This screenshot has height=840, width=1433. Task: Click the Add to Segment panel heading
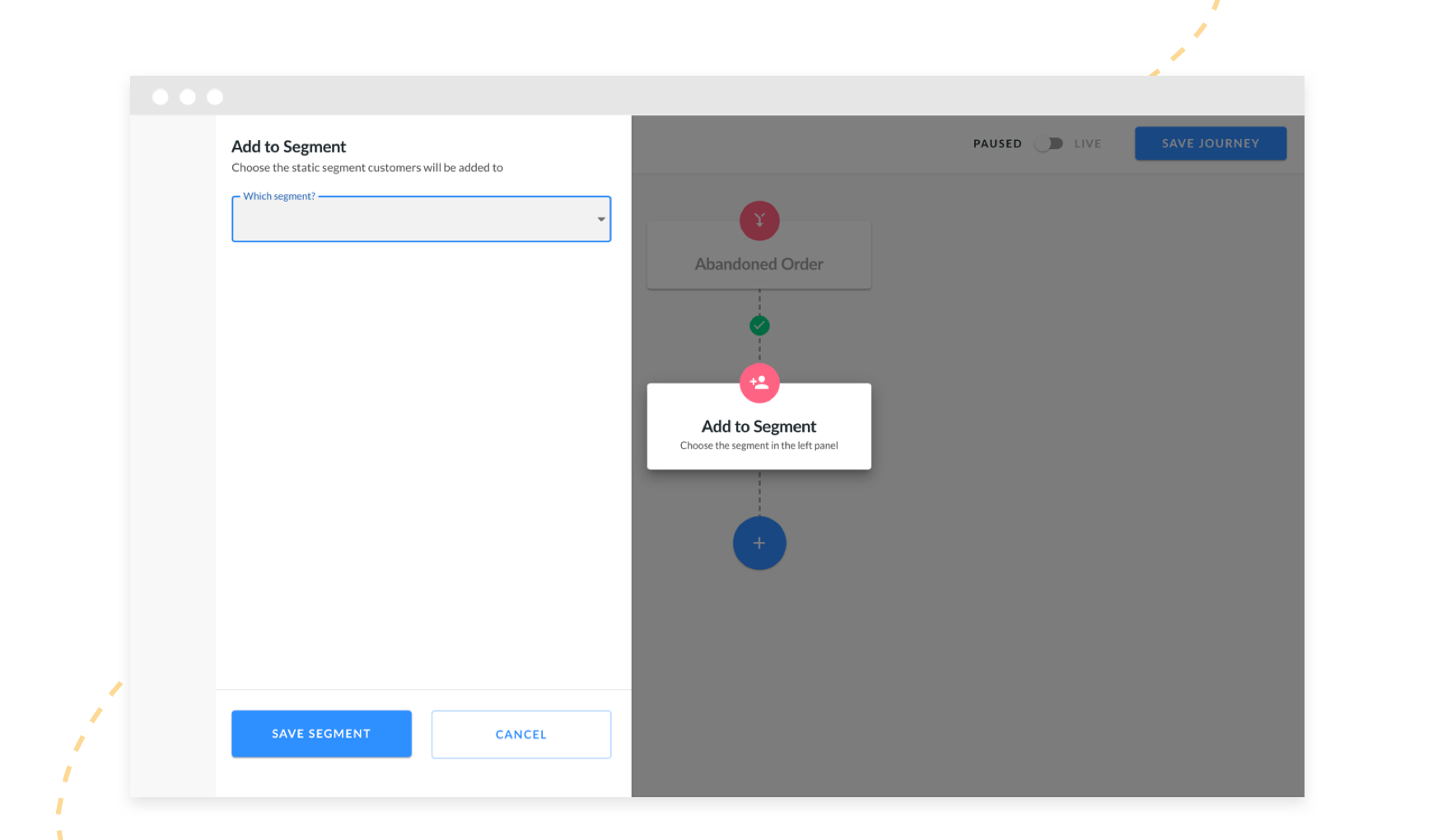(288, 147)
